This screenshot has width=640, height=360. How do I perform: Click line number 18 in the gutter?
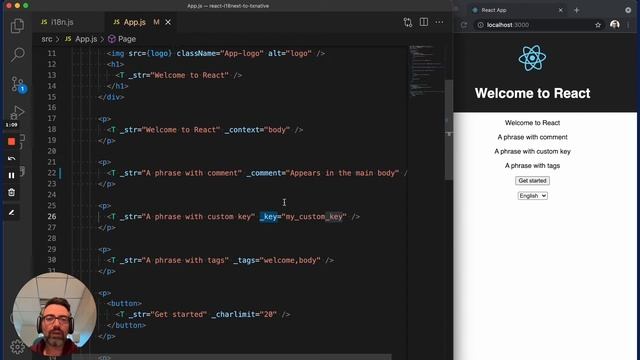(52, 129)
